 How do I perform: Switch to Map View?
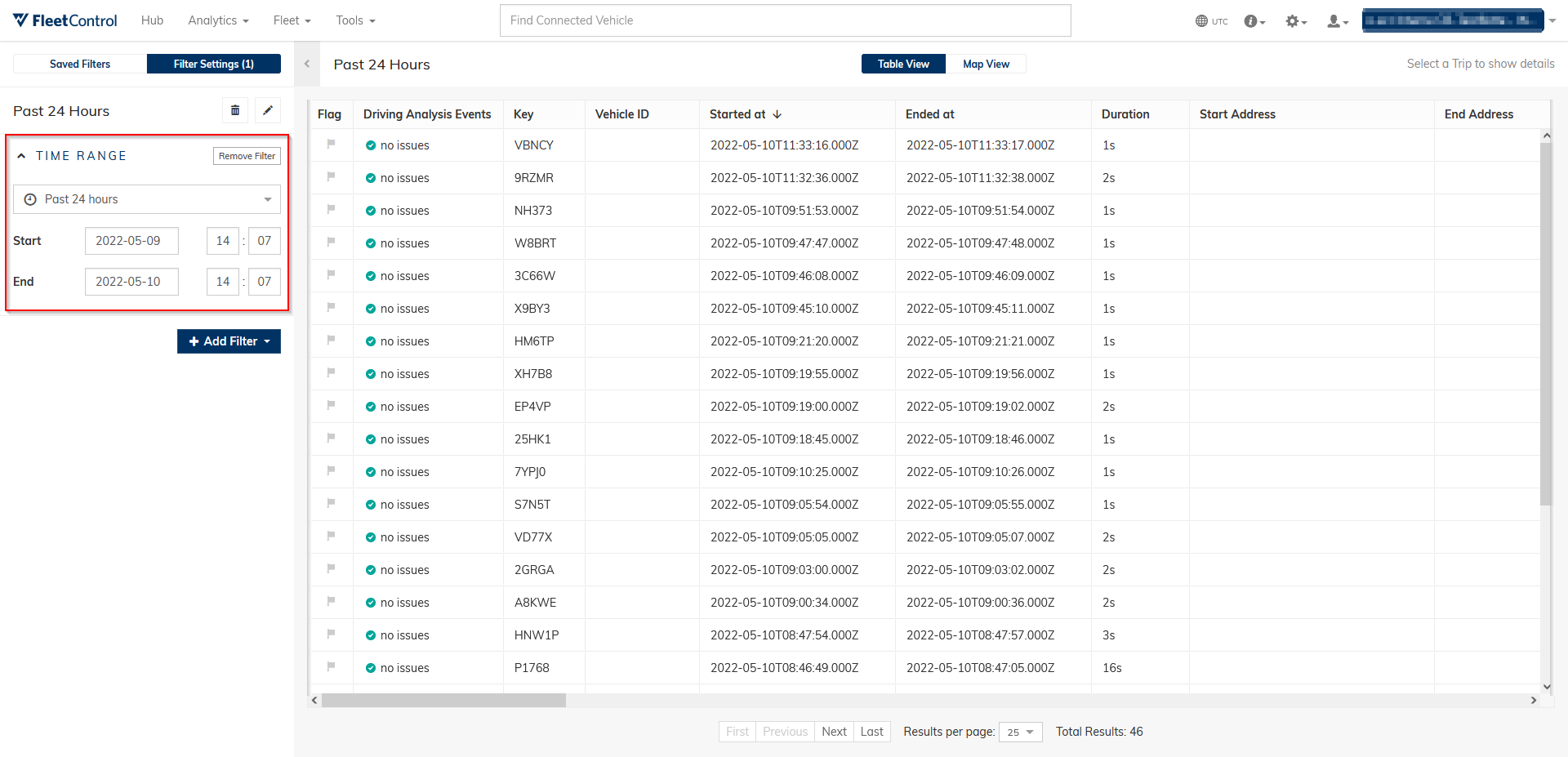[986, 64]
